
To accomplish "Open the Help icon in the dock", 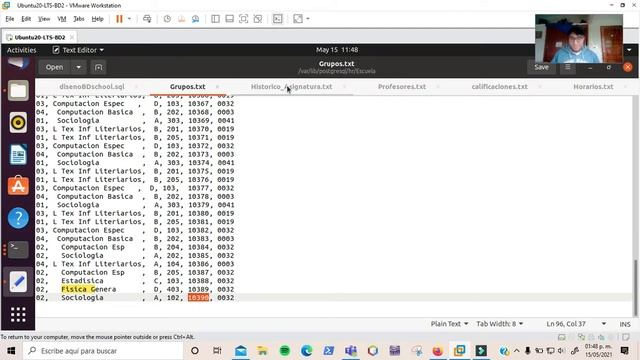I will (x=18, y=218).
